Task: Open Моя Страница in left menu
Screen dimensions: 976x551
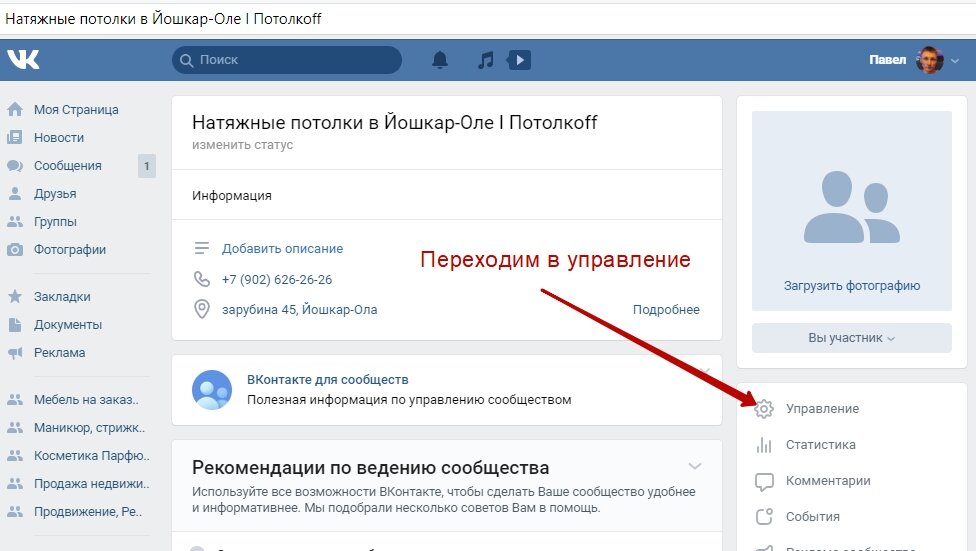Action: click(x=76, y=110)
